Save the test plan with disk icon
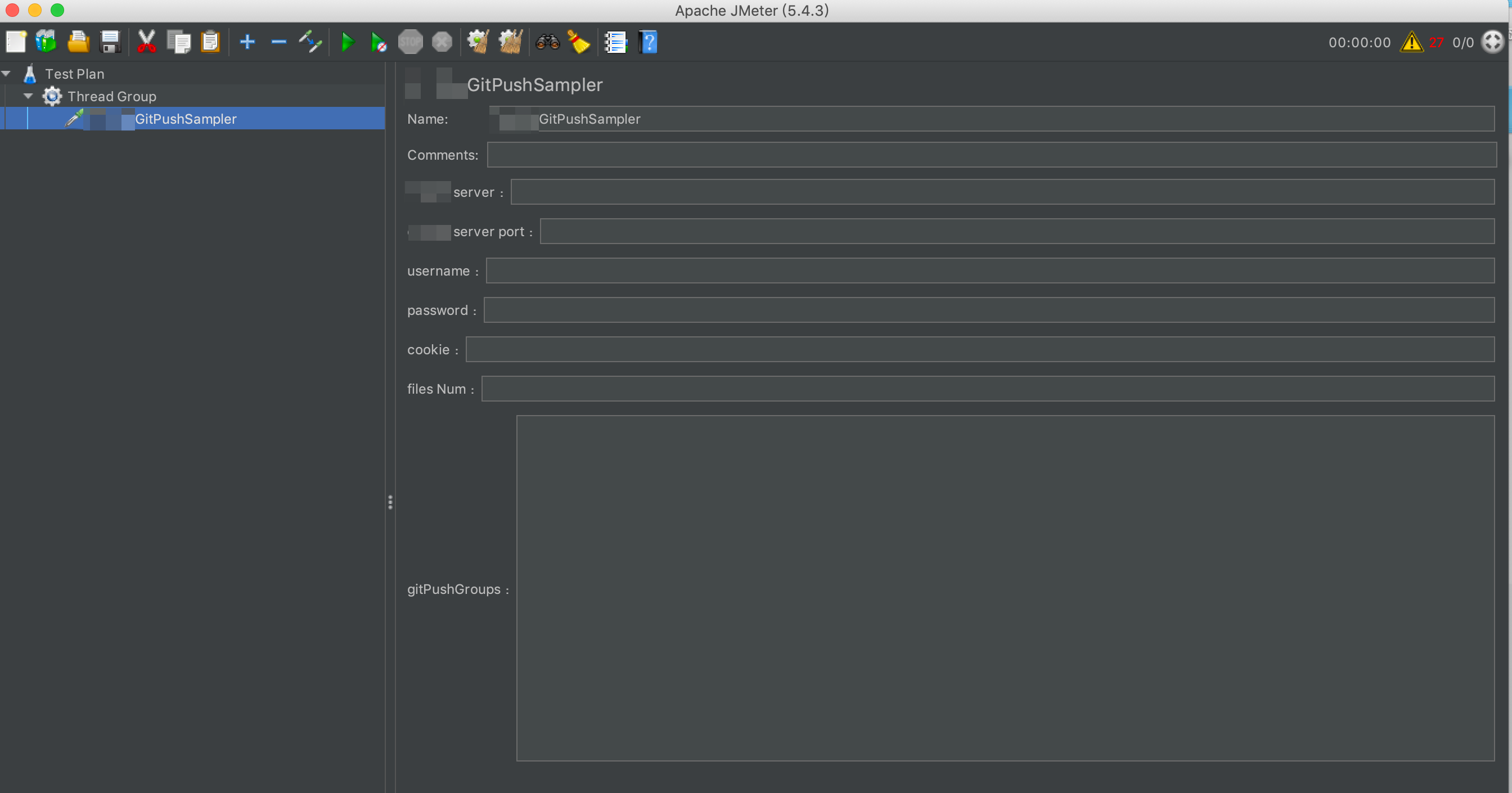 point(110,42)
